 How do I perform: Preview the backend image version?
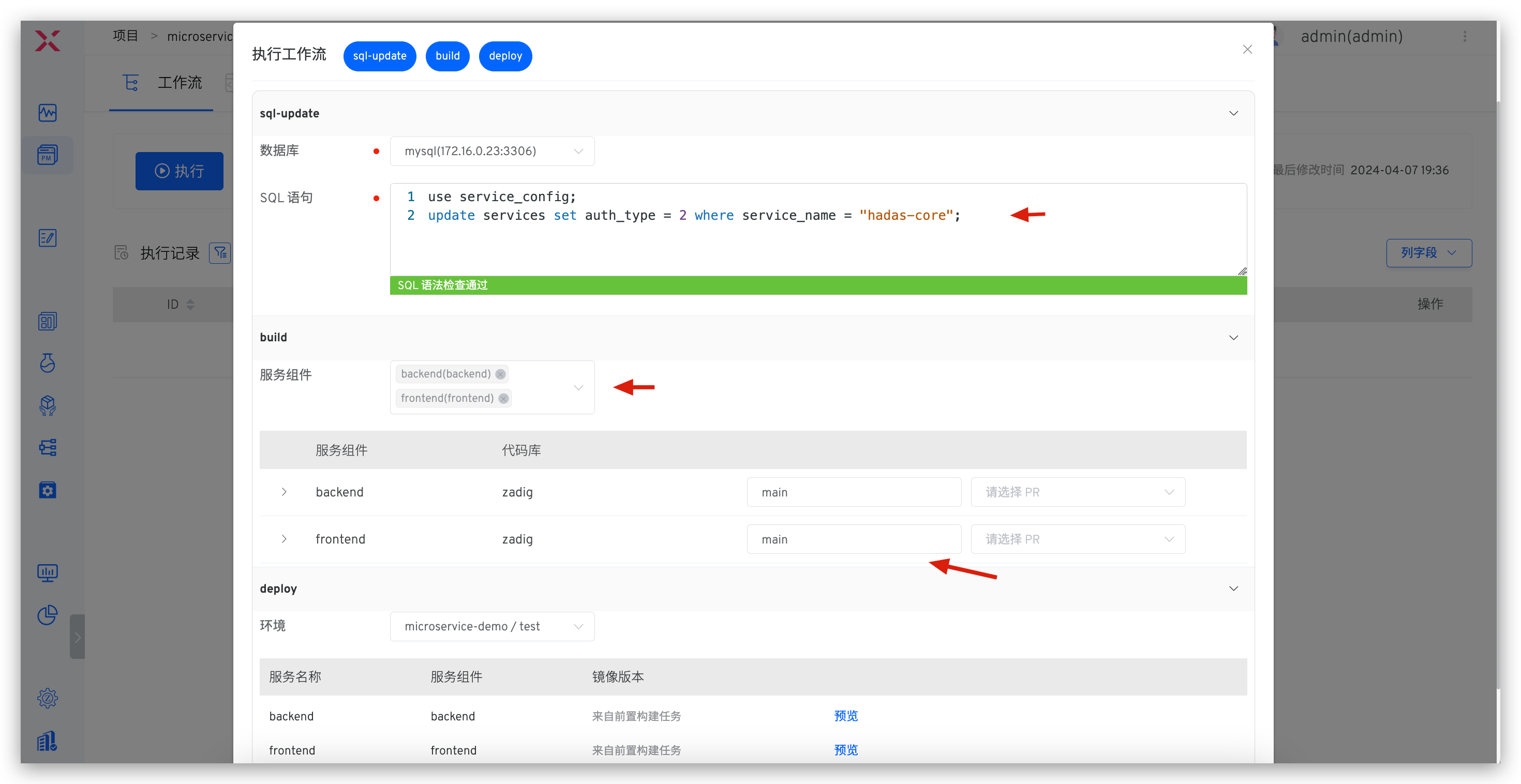point(845,716)
